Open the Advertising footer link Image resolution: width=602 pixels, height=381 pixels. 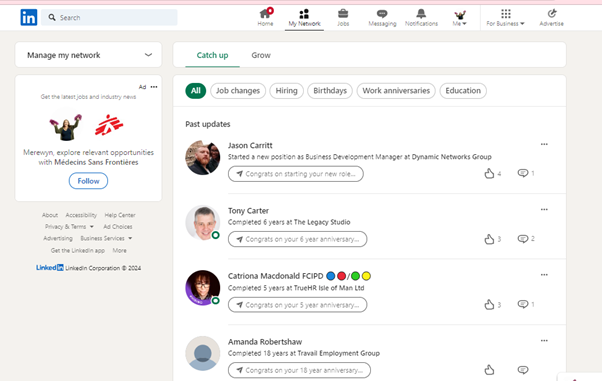click(58, 238)
